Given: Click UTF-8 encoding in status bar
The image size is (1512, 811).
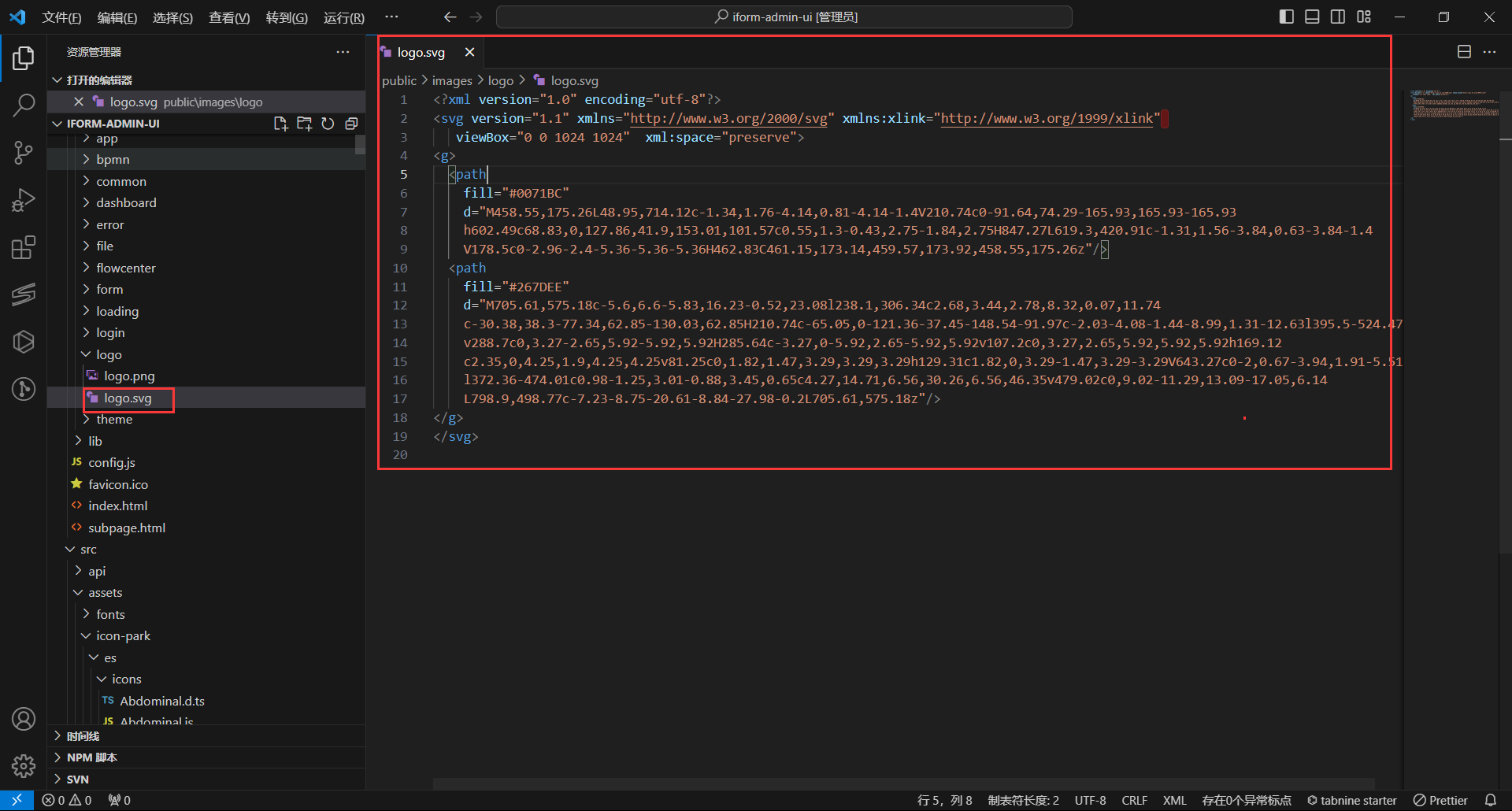Looking at the screenshot, I should click(x=1090, y=800).
